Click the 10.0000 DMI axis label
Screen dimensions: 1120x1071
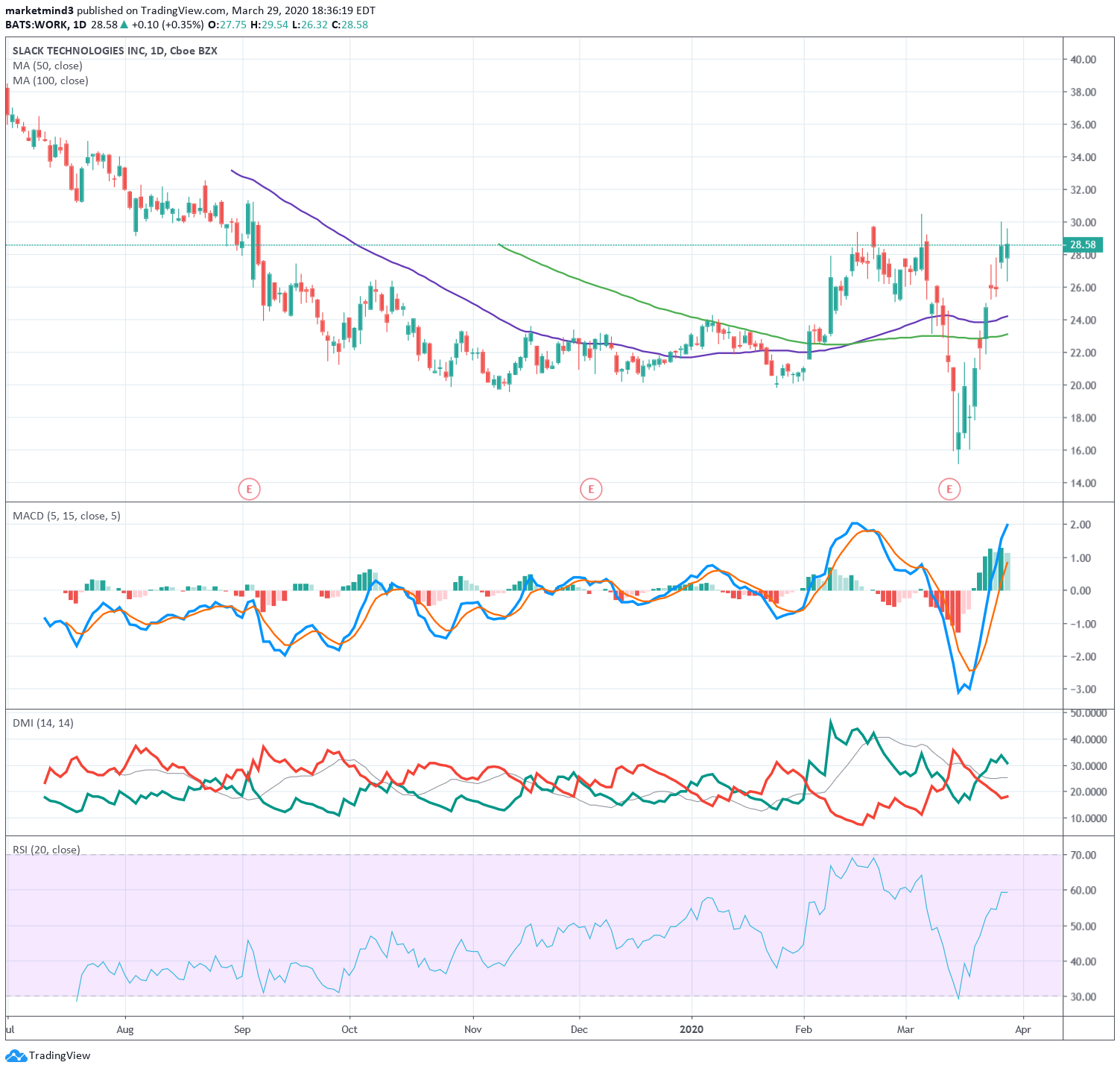(1089, 818)
